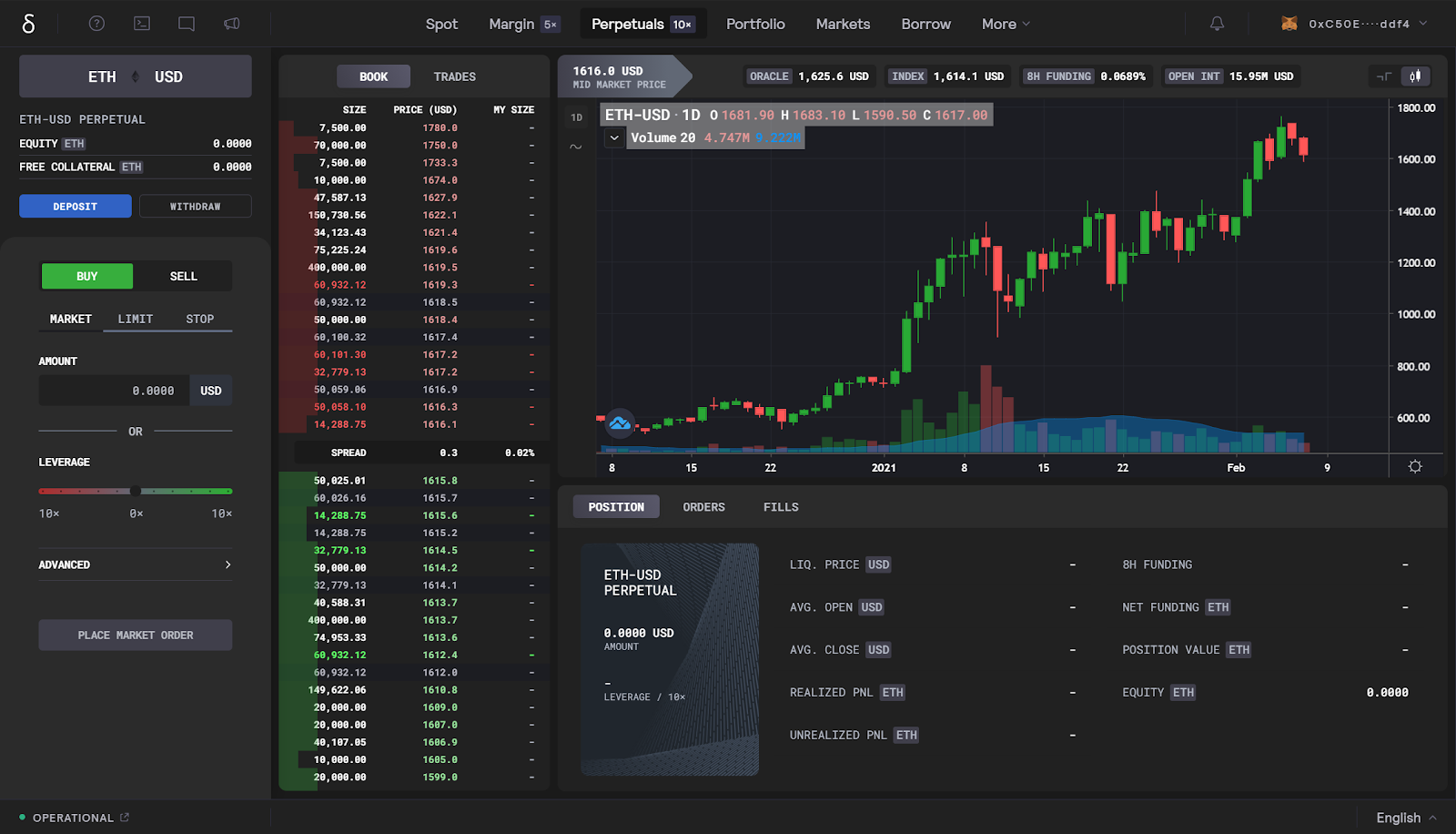
Task: Switch to the ORDERS tab
Action: pyautogui.click(x=703, y=507)
